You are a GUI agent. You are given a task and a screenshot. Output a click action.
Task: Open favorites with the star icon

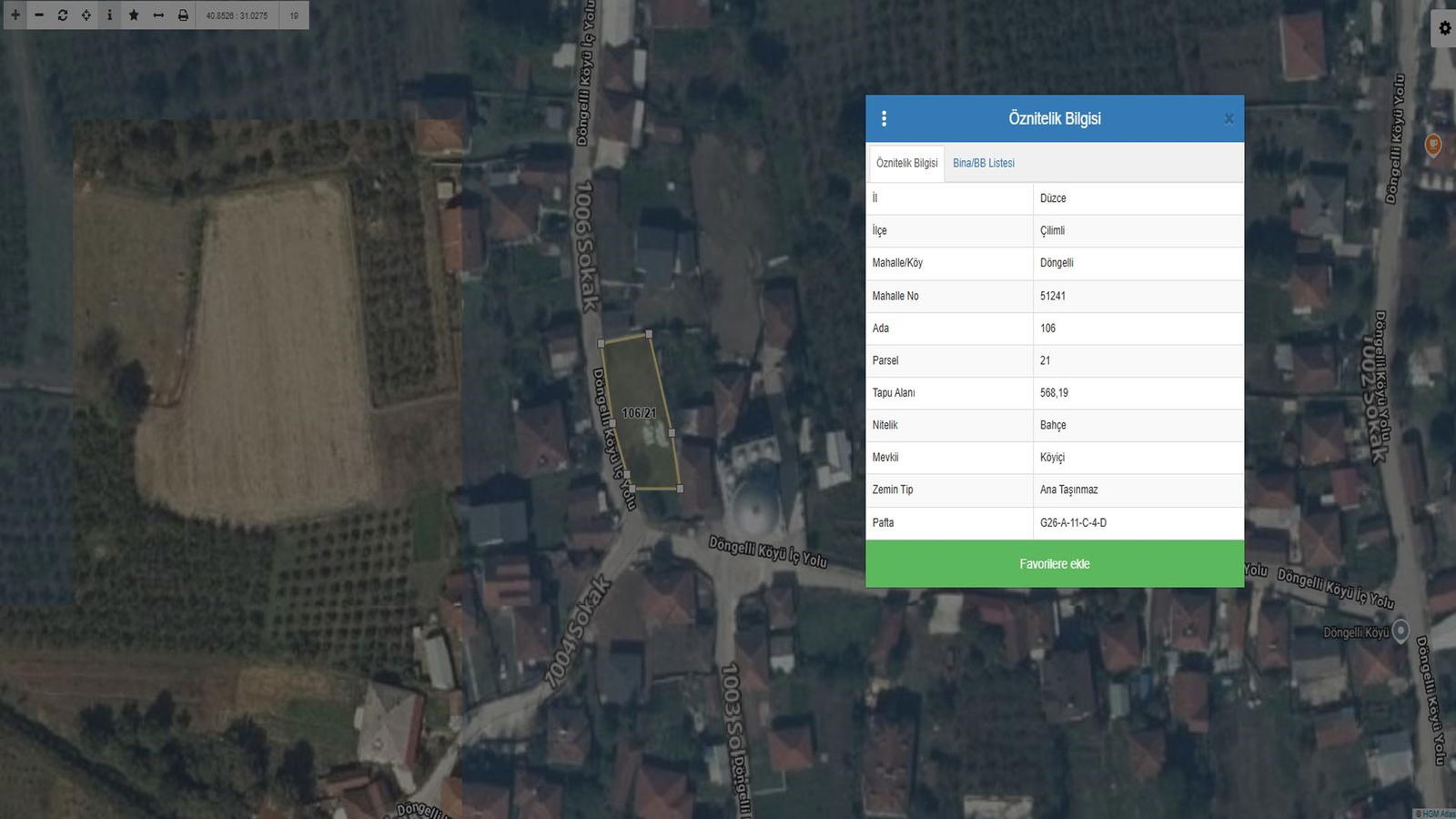coord(134,15)
